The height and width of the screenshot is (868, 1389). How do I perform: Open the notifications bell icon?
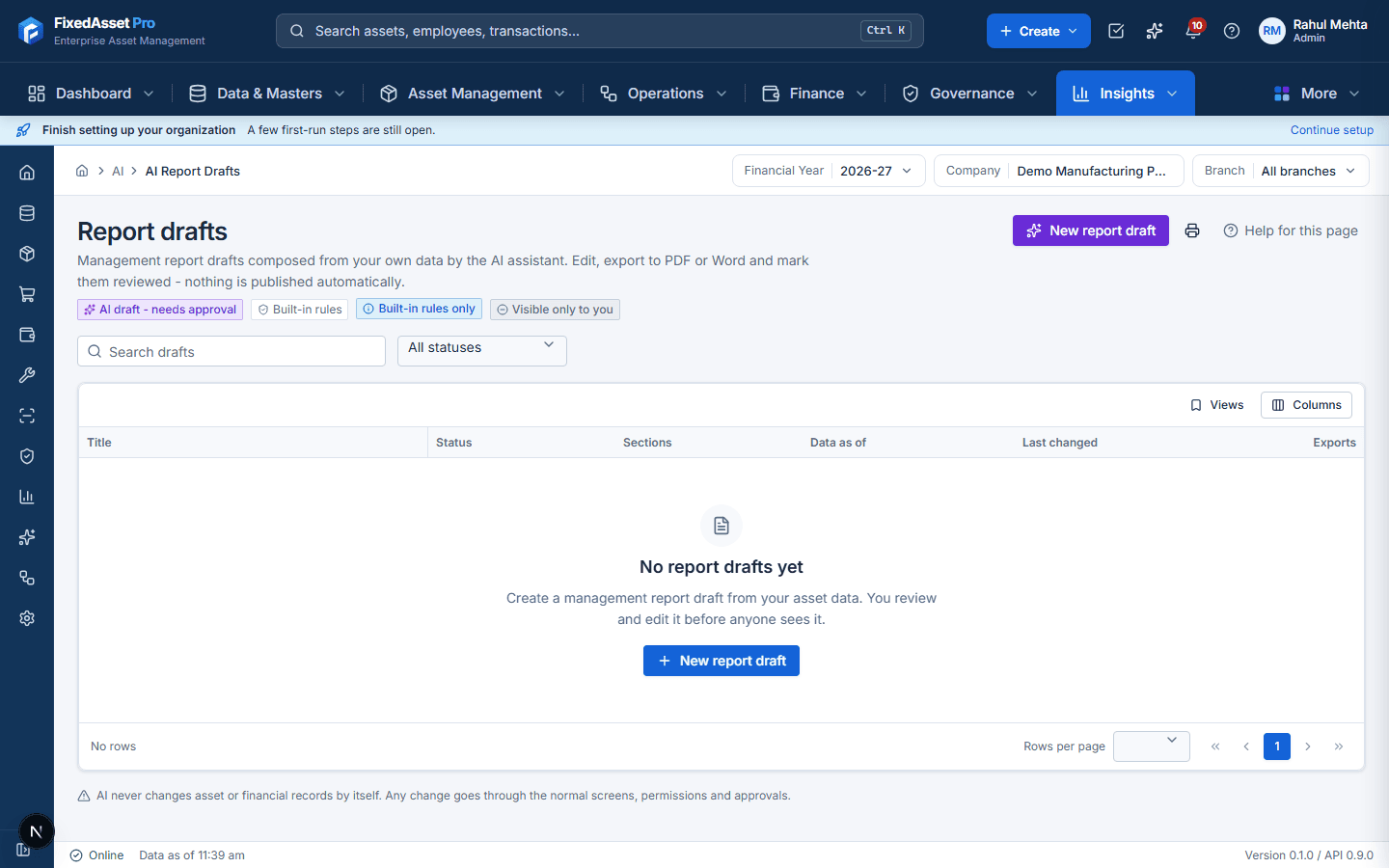pyautogui.click(x=1193, y=31)
